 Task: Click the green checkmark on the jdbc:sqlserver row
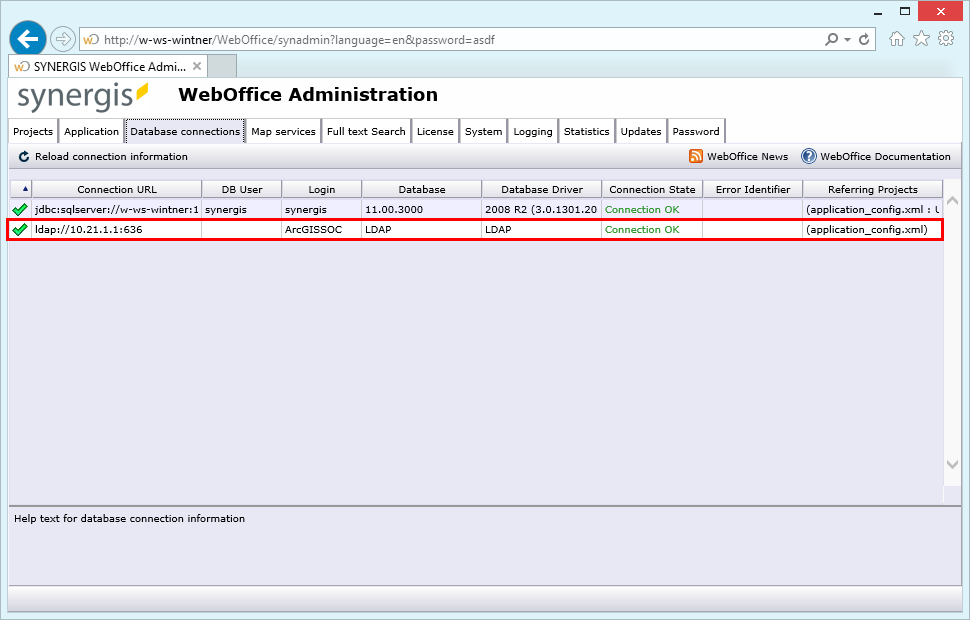click(x=20, y=210)
